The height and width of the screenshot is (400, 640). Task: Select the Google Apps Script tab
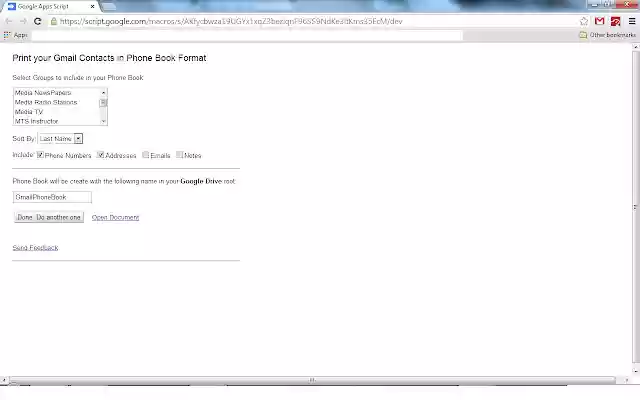tap(49, 7)
